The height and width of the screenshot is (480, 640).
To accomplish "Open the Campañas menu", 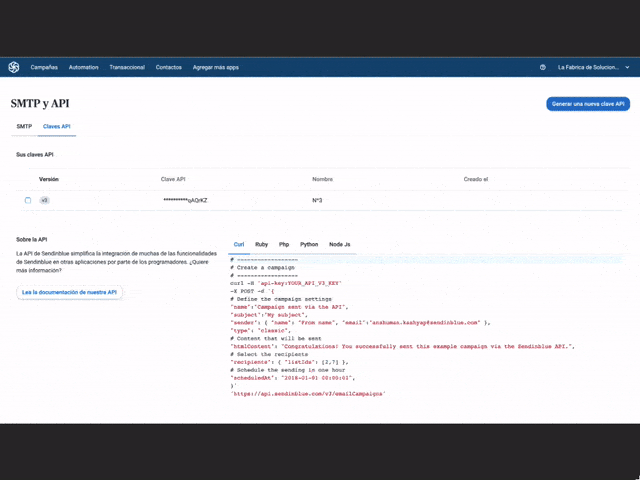I will (44, 67).
